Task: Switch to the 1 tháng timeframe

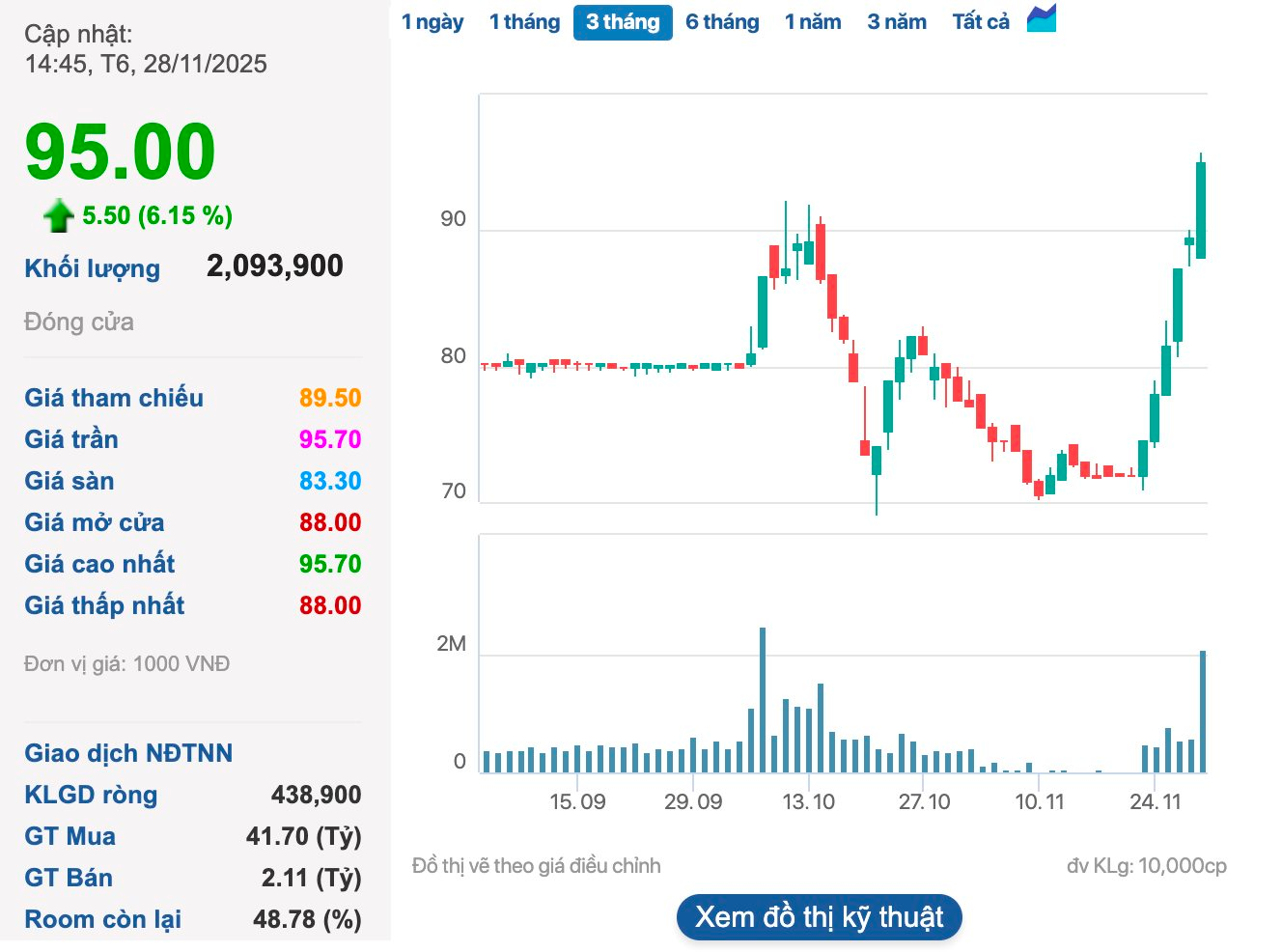Action: pos(524,21)
